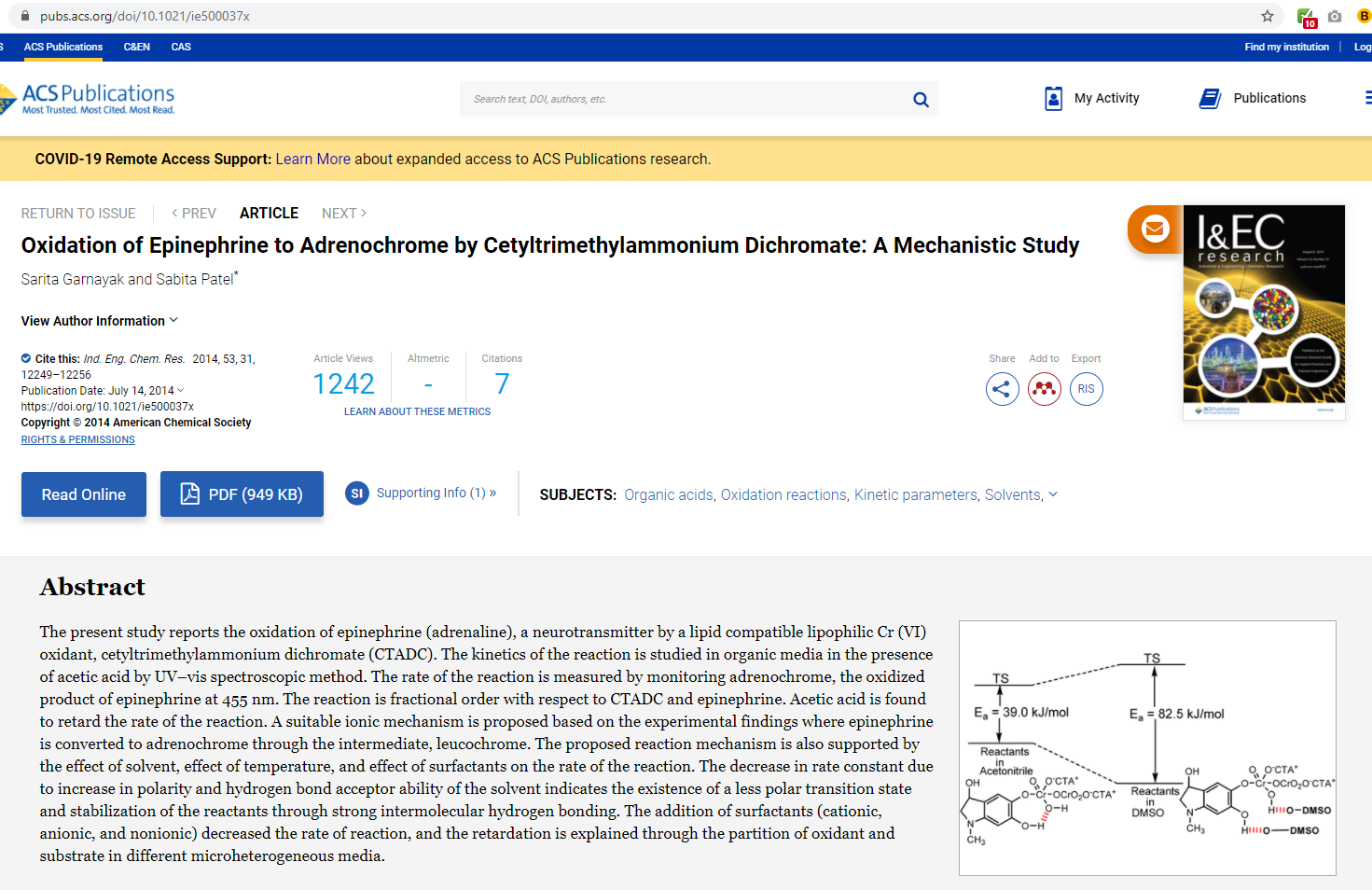Click the SI supporting info badge
Viewport: 1372px width, 890px height.
pos(356,494)
